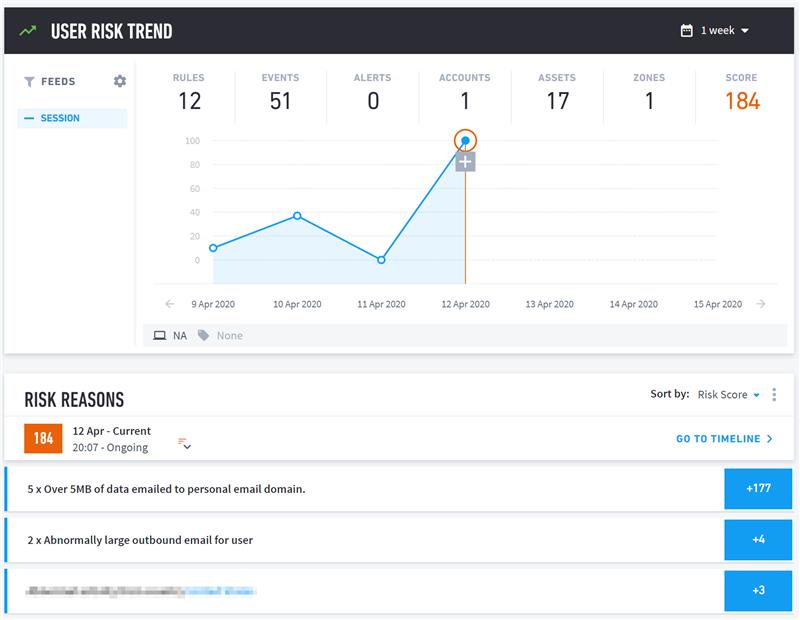The height and width of the screenshot is (620, 800).
Task: Select the Alerts metric tab
Action: point(373,92)
